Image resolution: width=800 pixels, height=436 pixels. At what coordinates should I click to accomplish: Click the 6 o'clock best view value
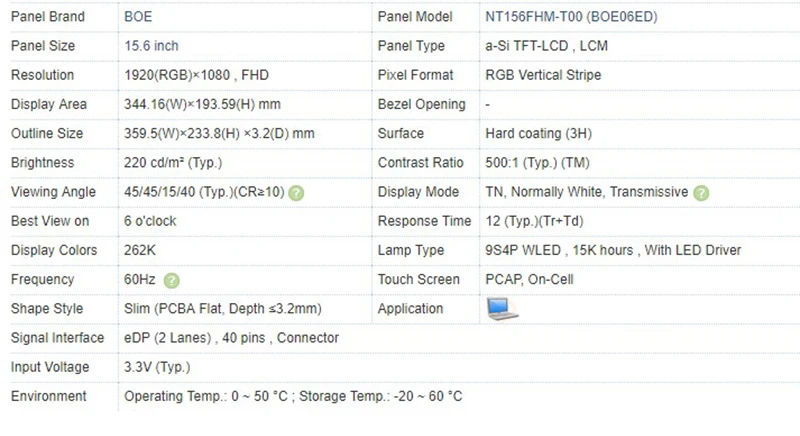[151, 221]
